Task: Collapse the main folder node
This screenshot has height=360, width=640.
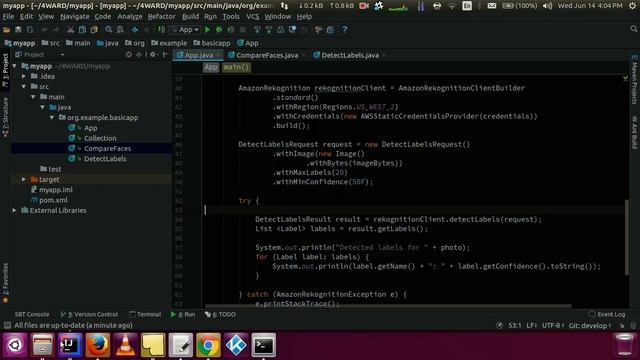Action: click(33, 97)
